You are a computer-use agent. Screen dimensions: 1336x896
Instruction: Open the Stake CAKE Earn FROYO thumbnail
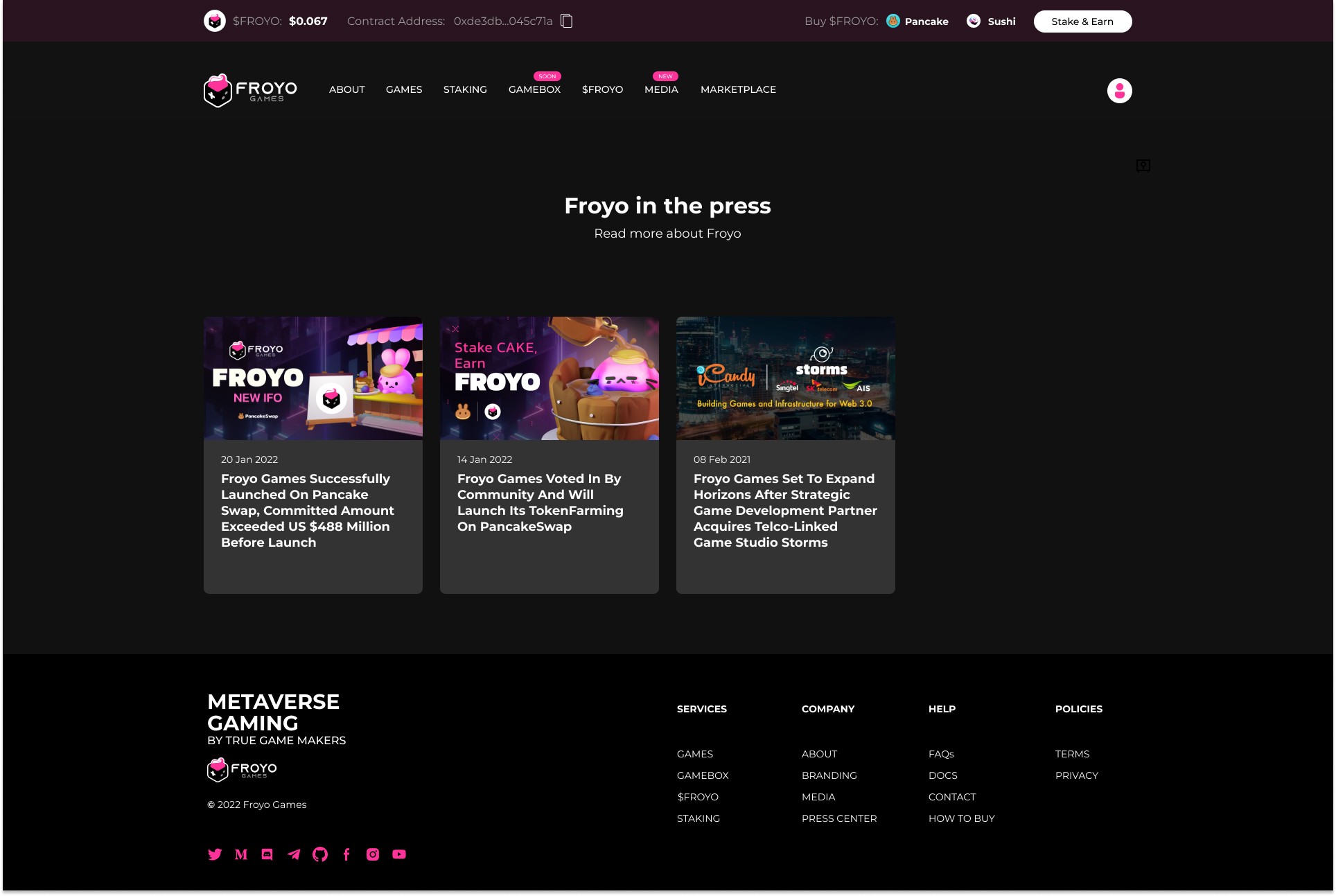click(549, 378)
